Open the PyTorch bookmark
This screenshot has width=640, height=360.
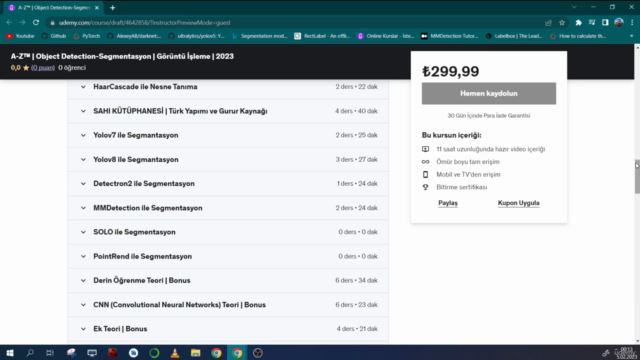(87, 36)
